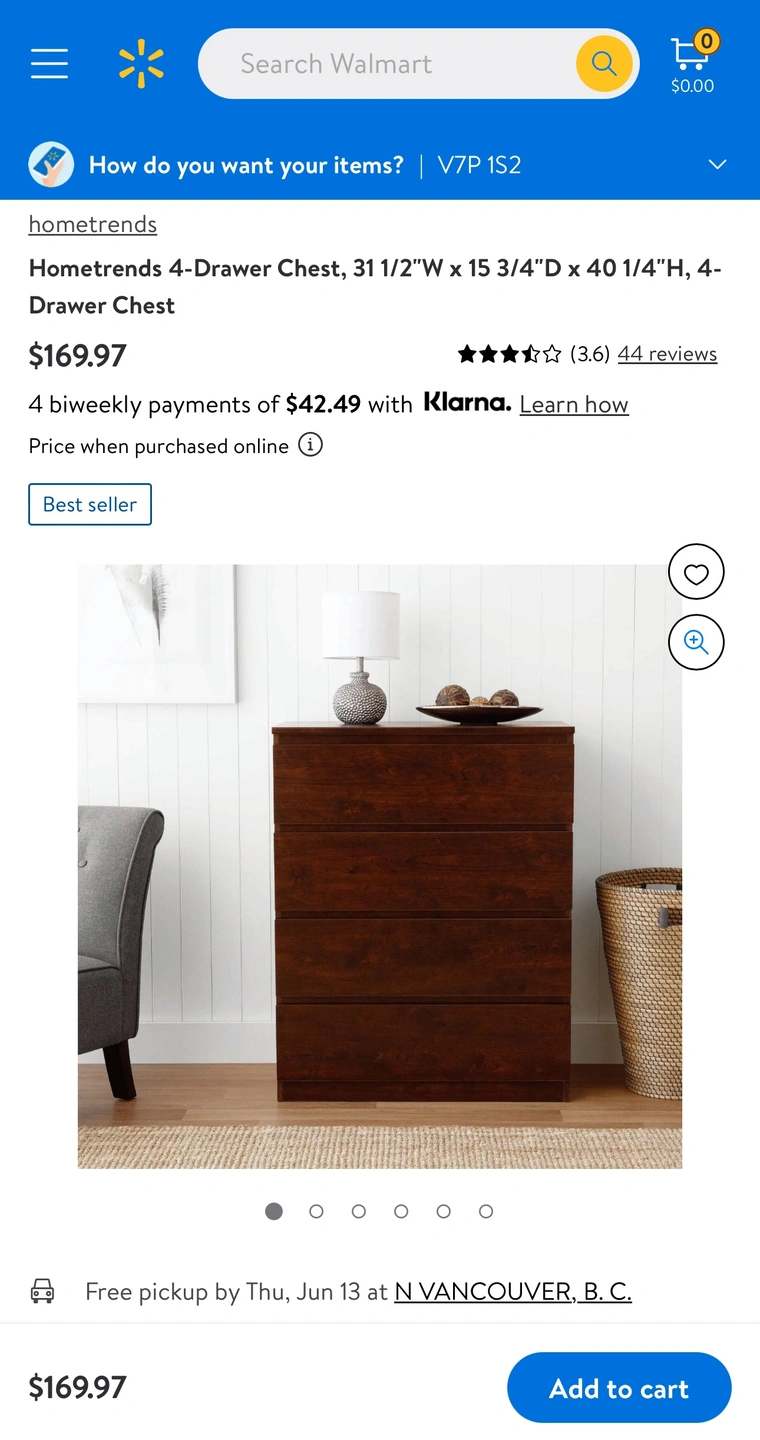The height and width of the screenshot is (1440, 760).
Task: Add item to favorites with heart icon
Action: coord(696,572)
